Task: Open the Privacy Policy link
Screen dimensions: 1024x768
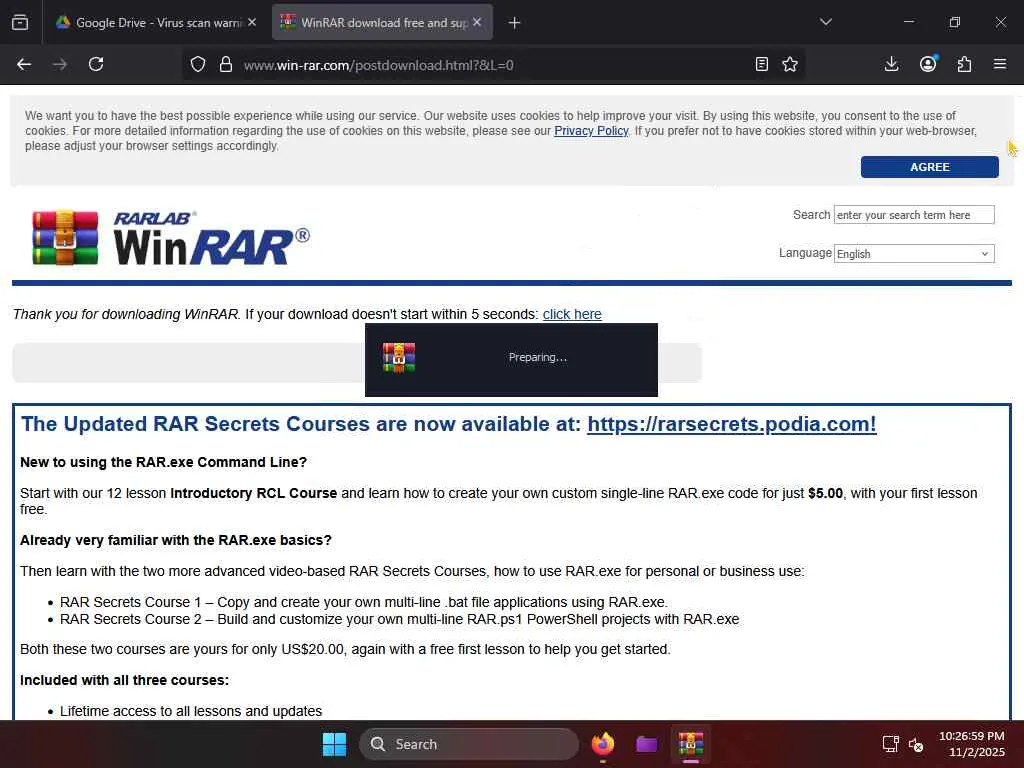Action: [591, 131]
